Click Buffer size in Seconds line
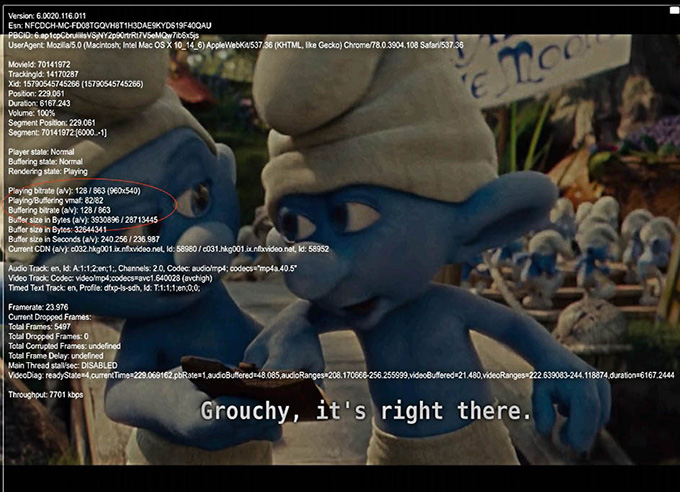Viewport: 680px width, 492px height. (x=84, y=239)
